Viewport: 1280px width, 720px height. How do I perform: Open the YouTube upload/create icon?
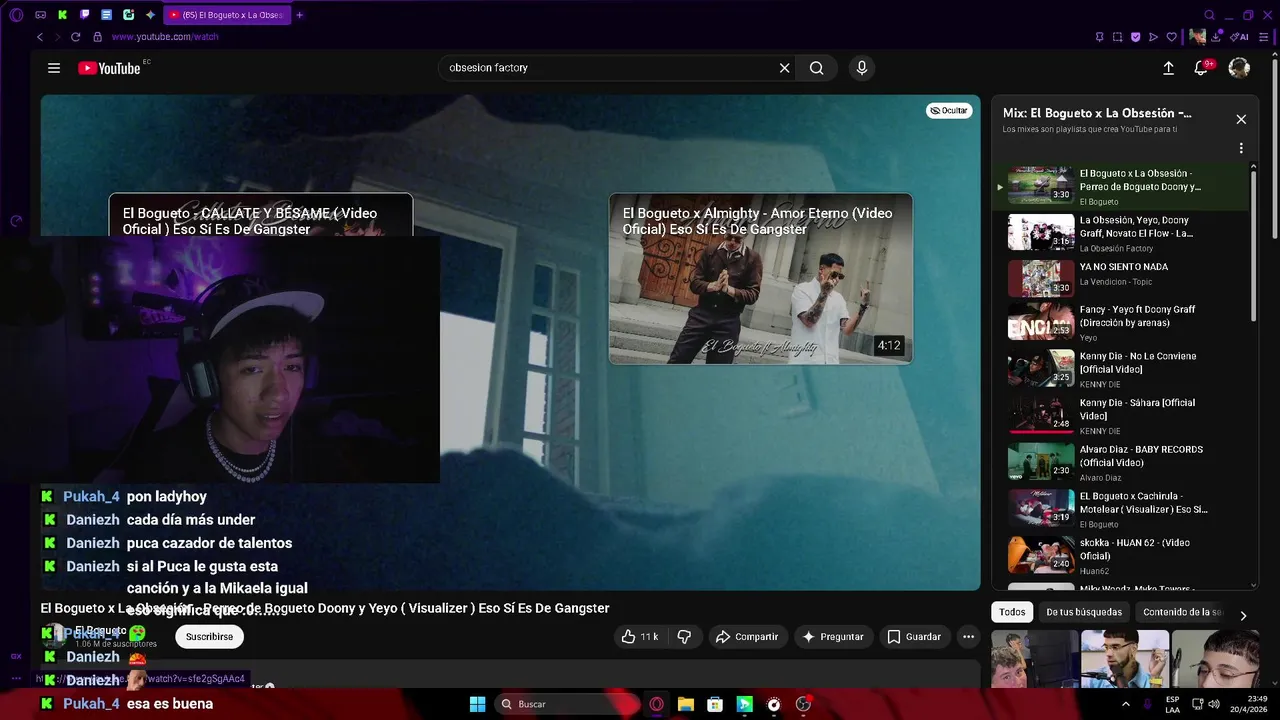(1168, 68)
